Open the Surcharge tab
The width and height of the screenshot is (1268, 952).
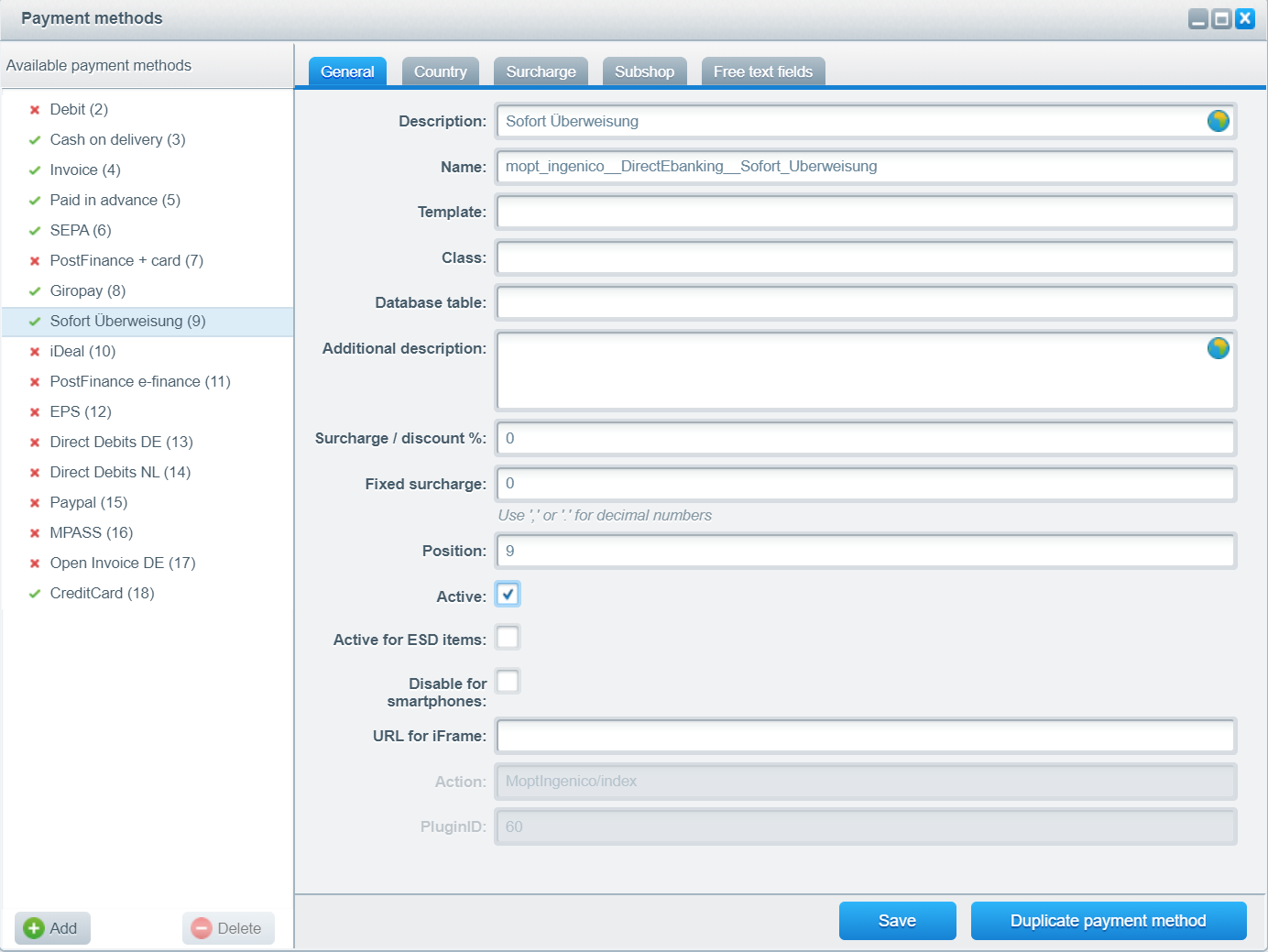541,71
